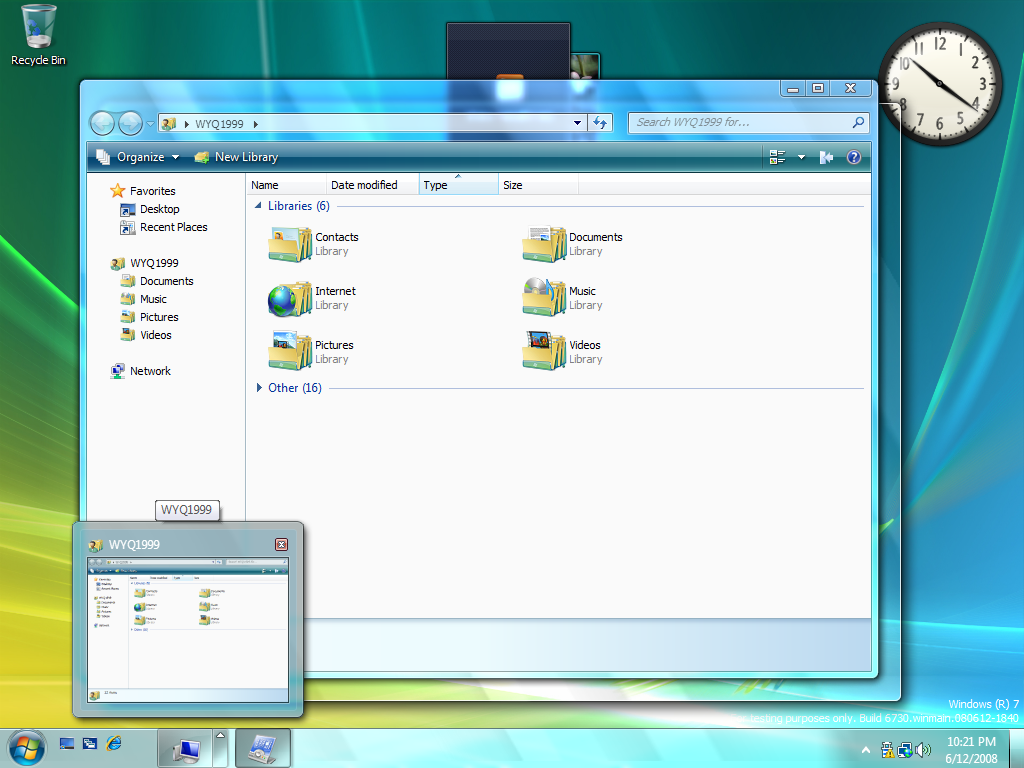Toggle the preview pane button

point(826,157)
